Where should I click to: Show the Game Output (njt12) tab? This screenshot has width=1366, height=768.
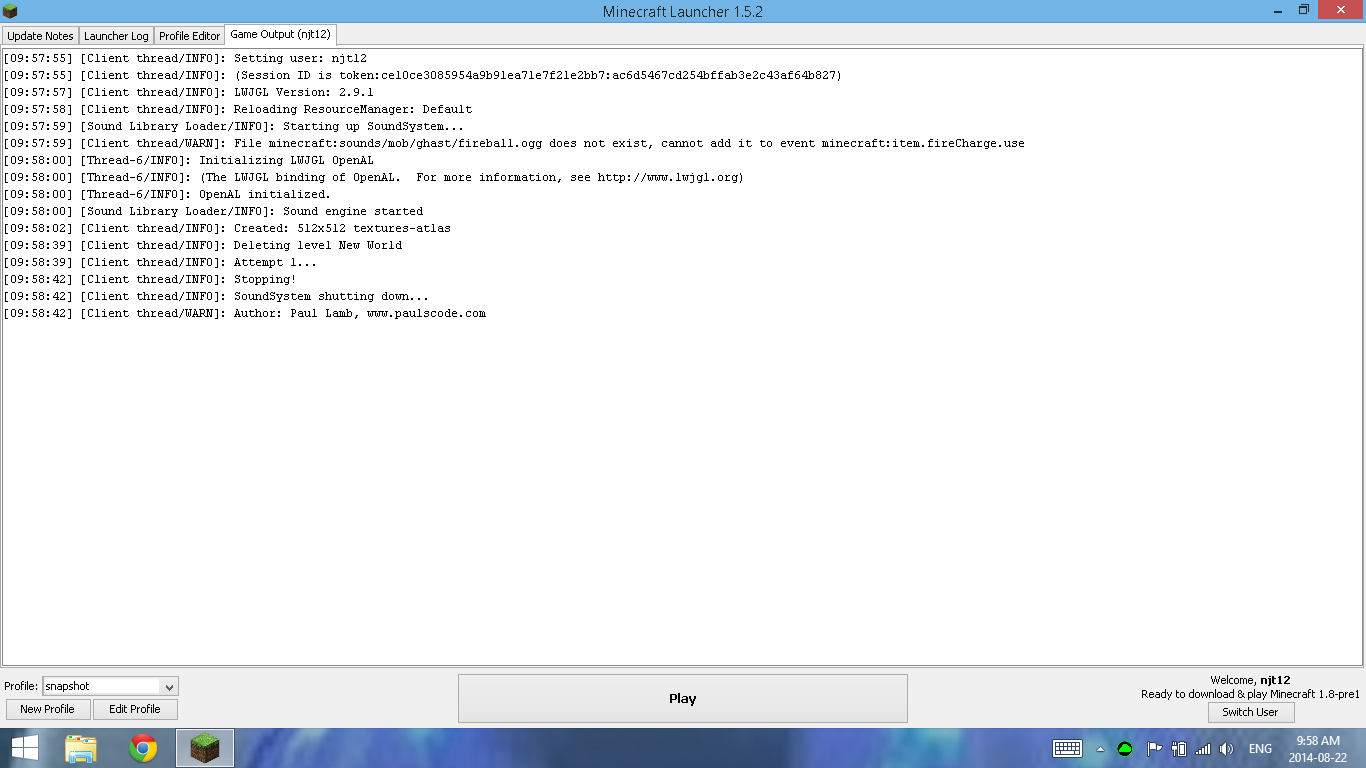tap(280, 34)
